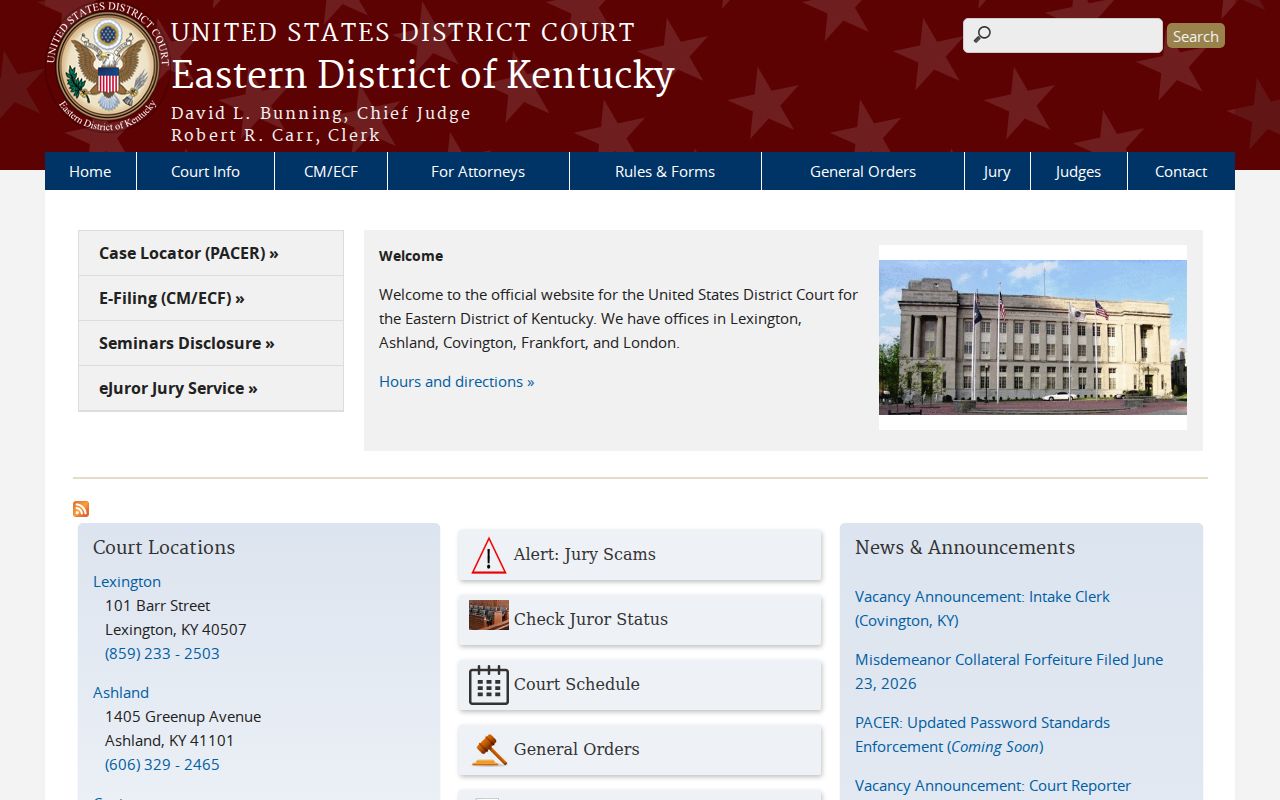This screenshot has height=800, width=1280.
Task: Open the Judges menu
Action: point(1078,171)
